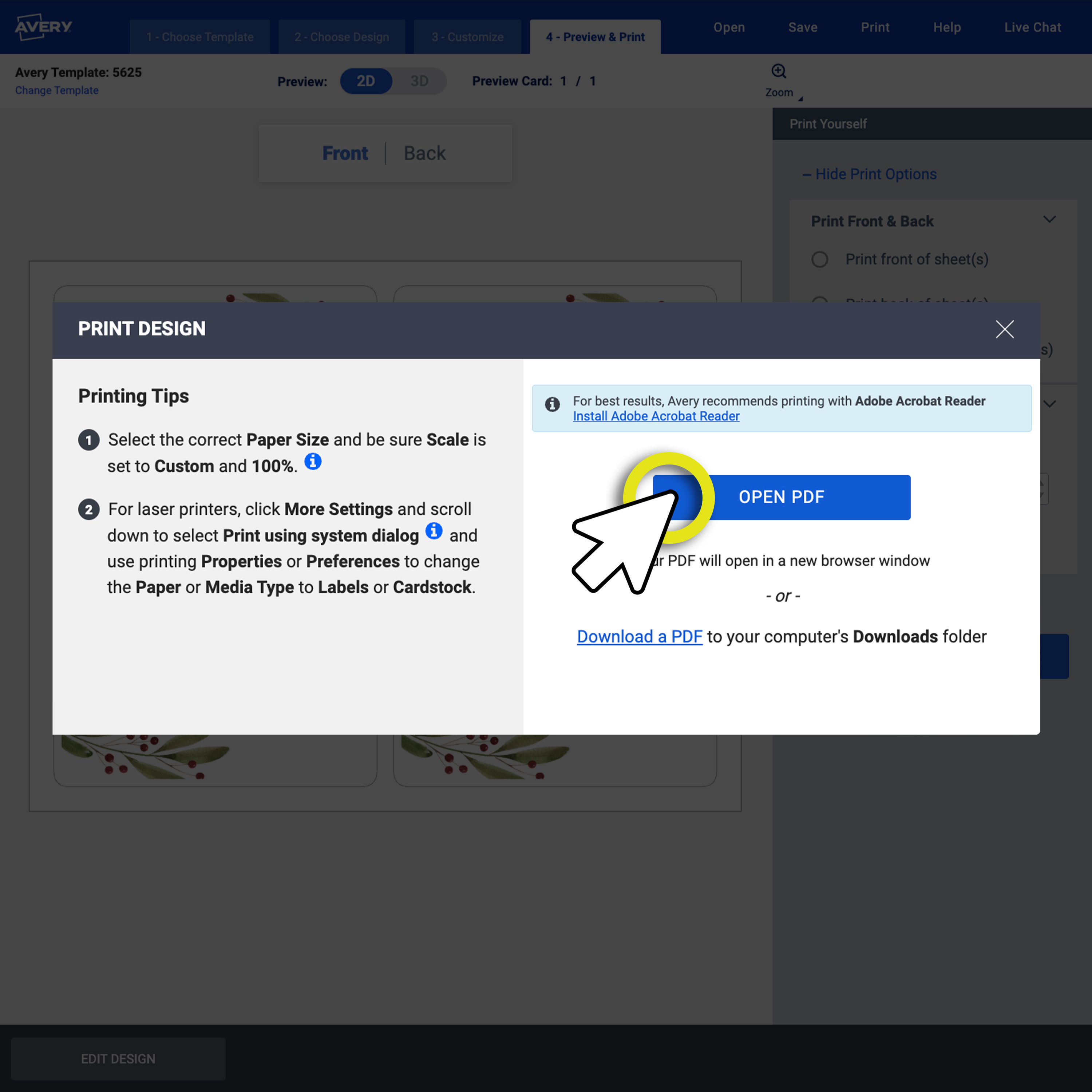The image size is (1092, 1092).
Task: Expand the collapsed print options section below
Action: point(1050,404)
